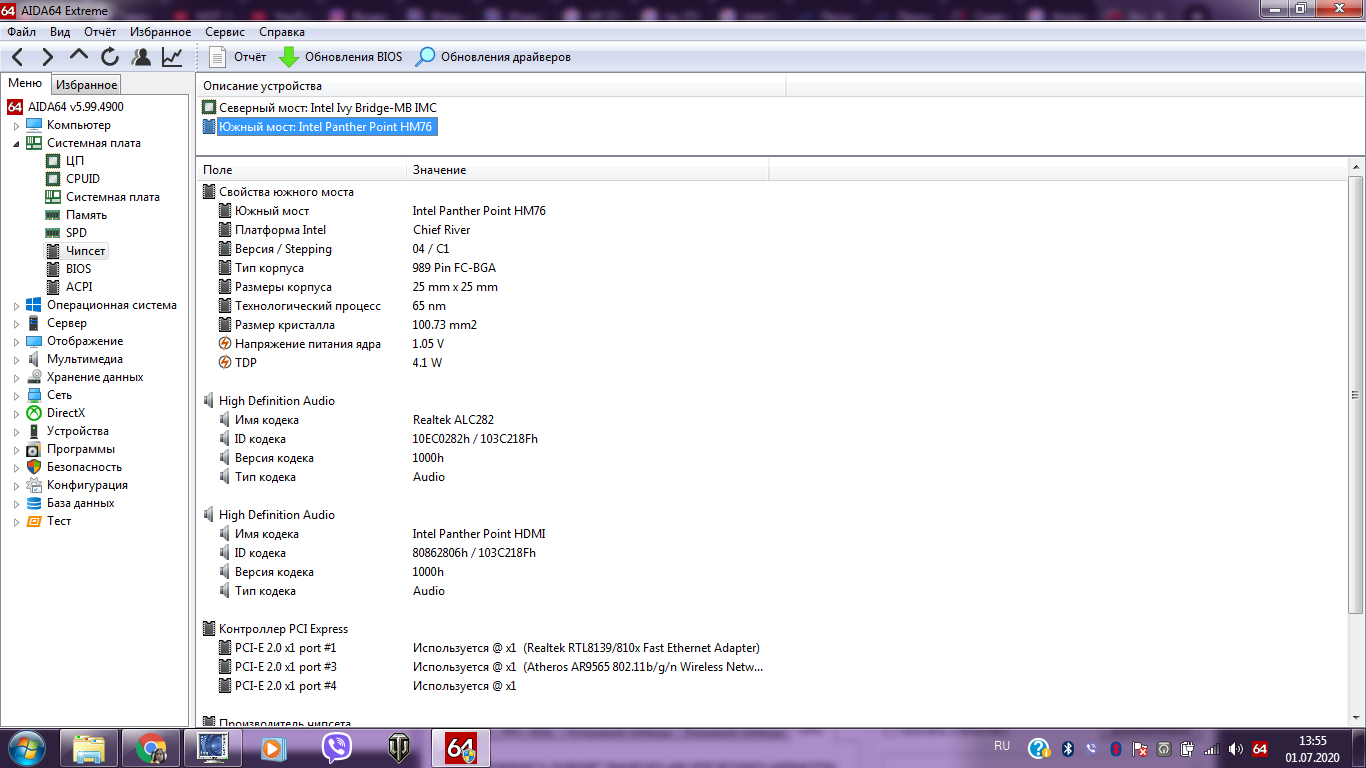1366x768 pixels.
Task: Open Viber from taskbar
Action: pos(337,748)
